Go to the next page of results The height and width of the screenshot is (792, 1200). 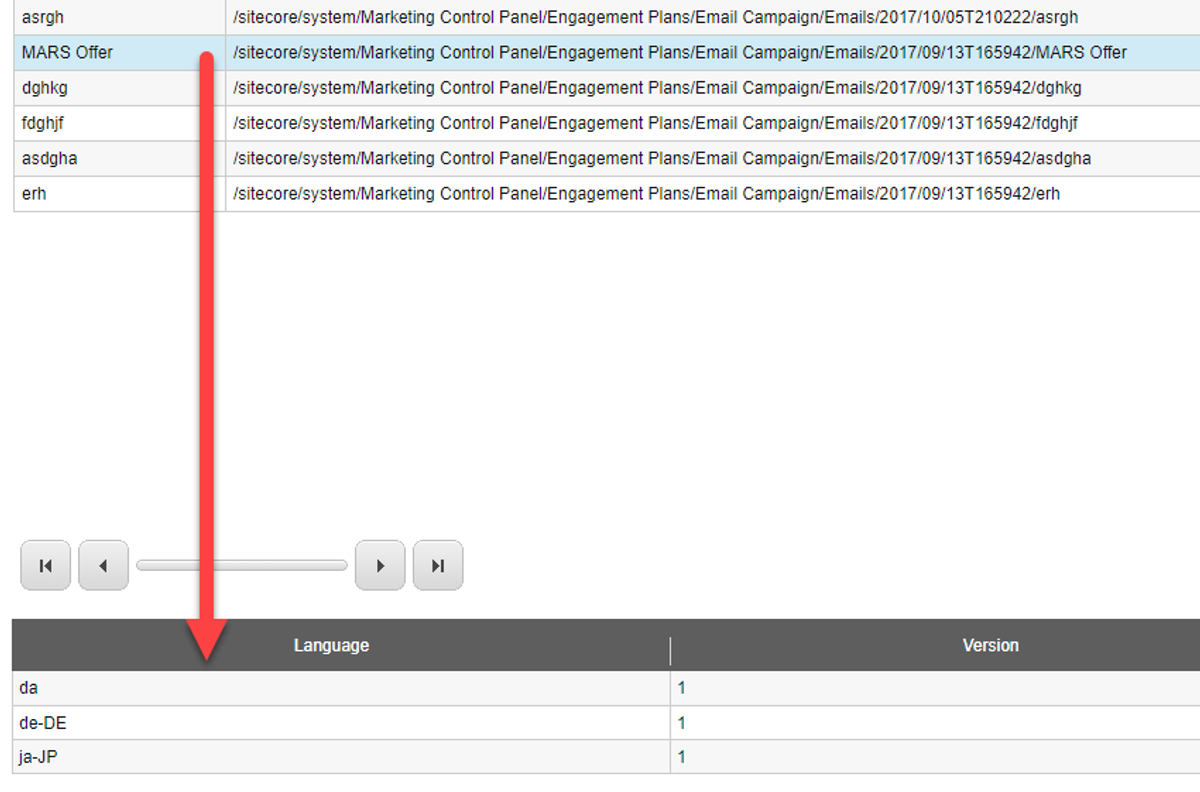(380, 565)
